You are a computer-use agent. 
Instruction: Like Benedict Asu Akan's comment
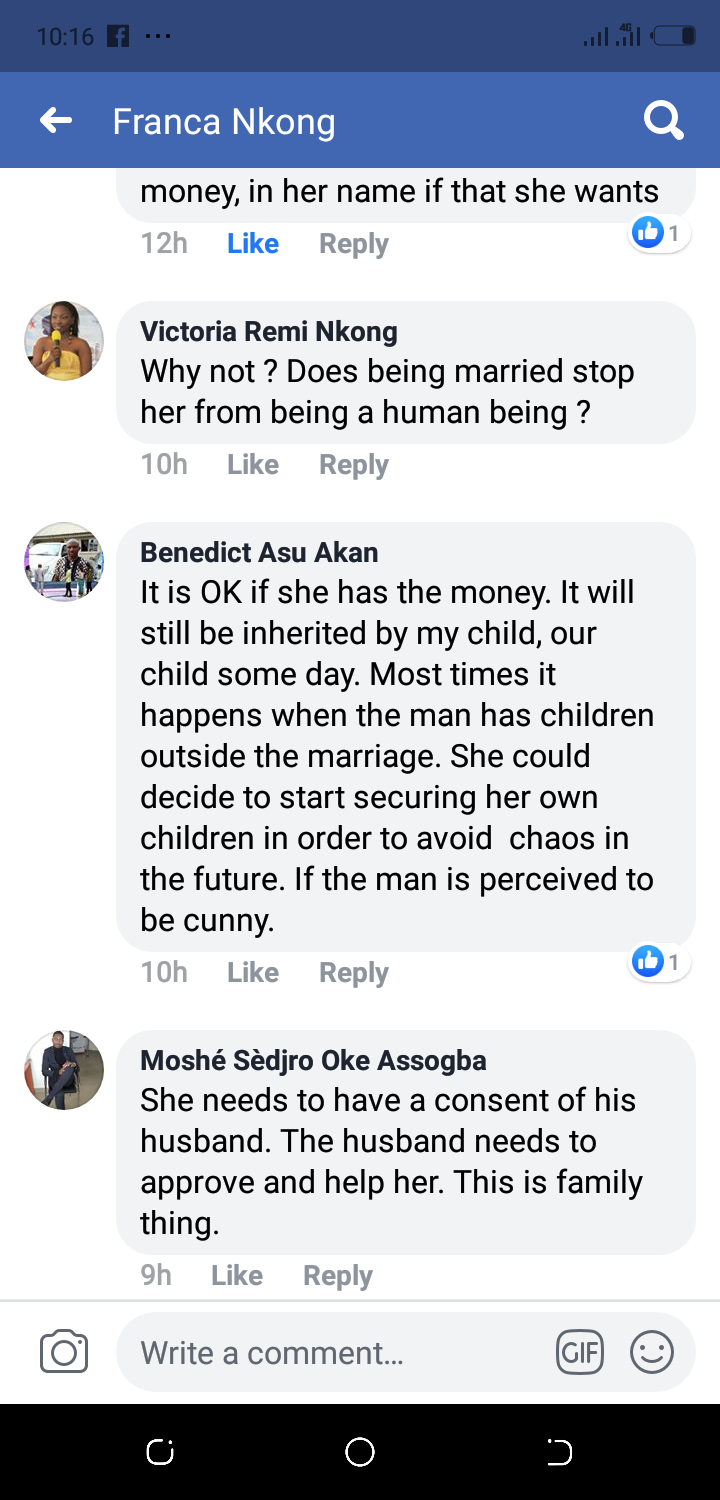252,973
